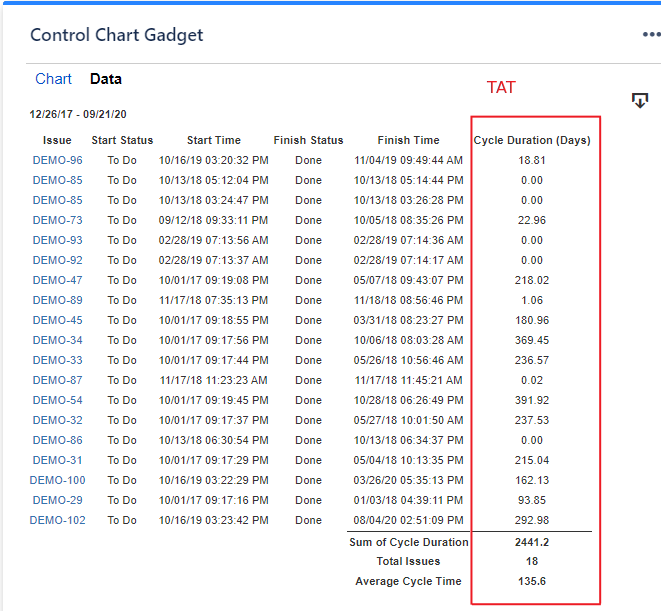Viewport: 661px width, 611px height.
Task: Open issue DEMO-47
Action: [57, 280]
